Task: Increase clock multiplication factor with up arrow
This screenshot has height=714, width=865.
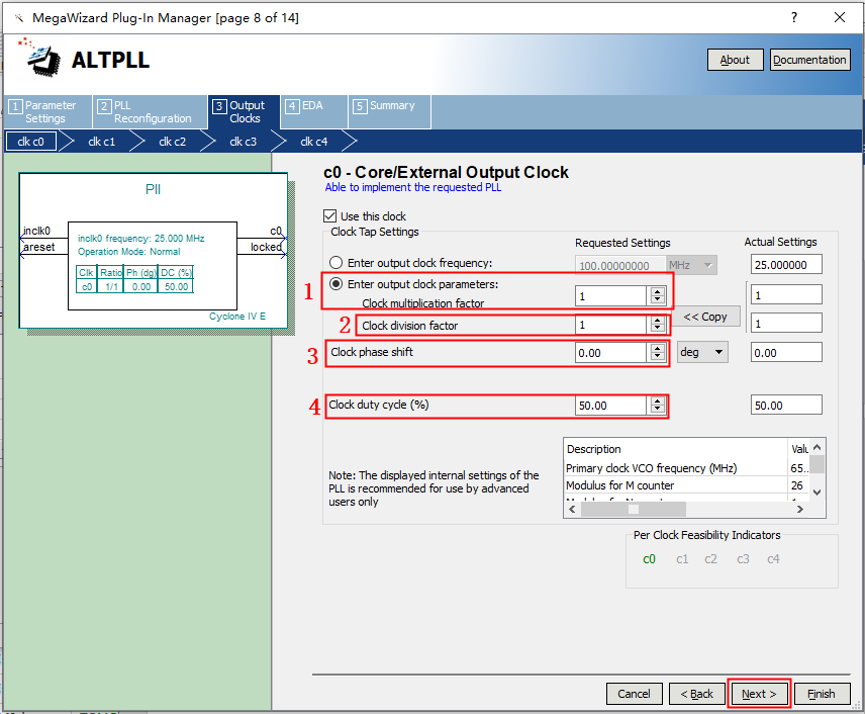Action: tap(657, 290)
